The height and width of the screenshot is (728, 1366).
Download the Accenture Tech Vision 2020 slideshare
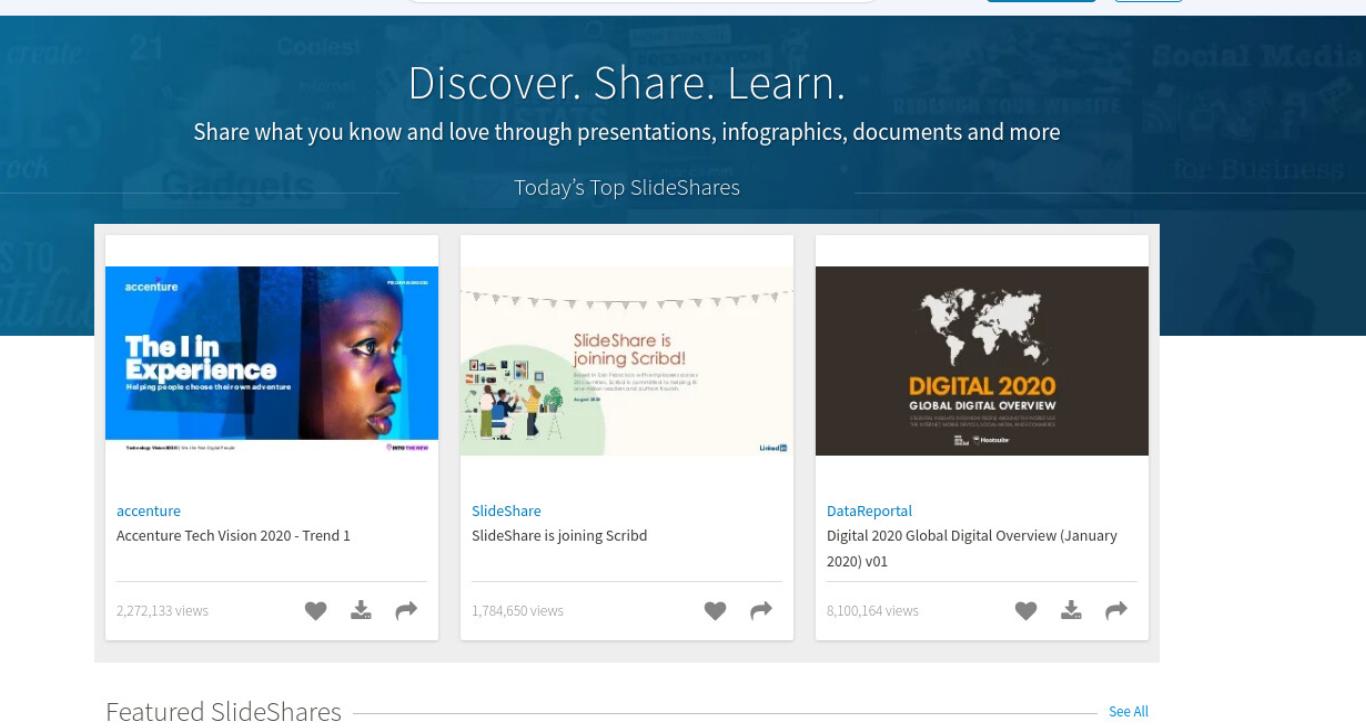point(361,610)
